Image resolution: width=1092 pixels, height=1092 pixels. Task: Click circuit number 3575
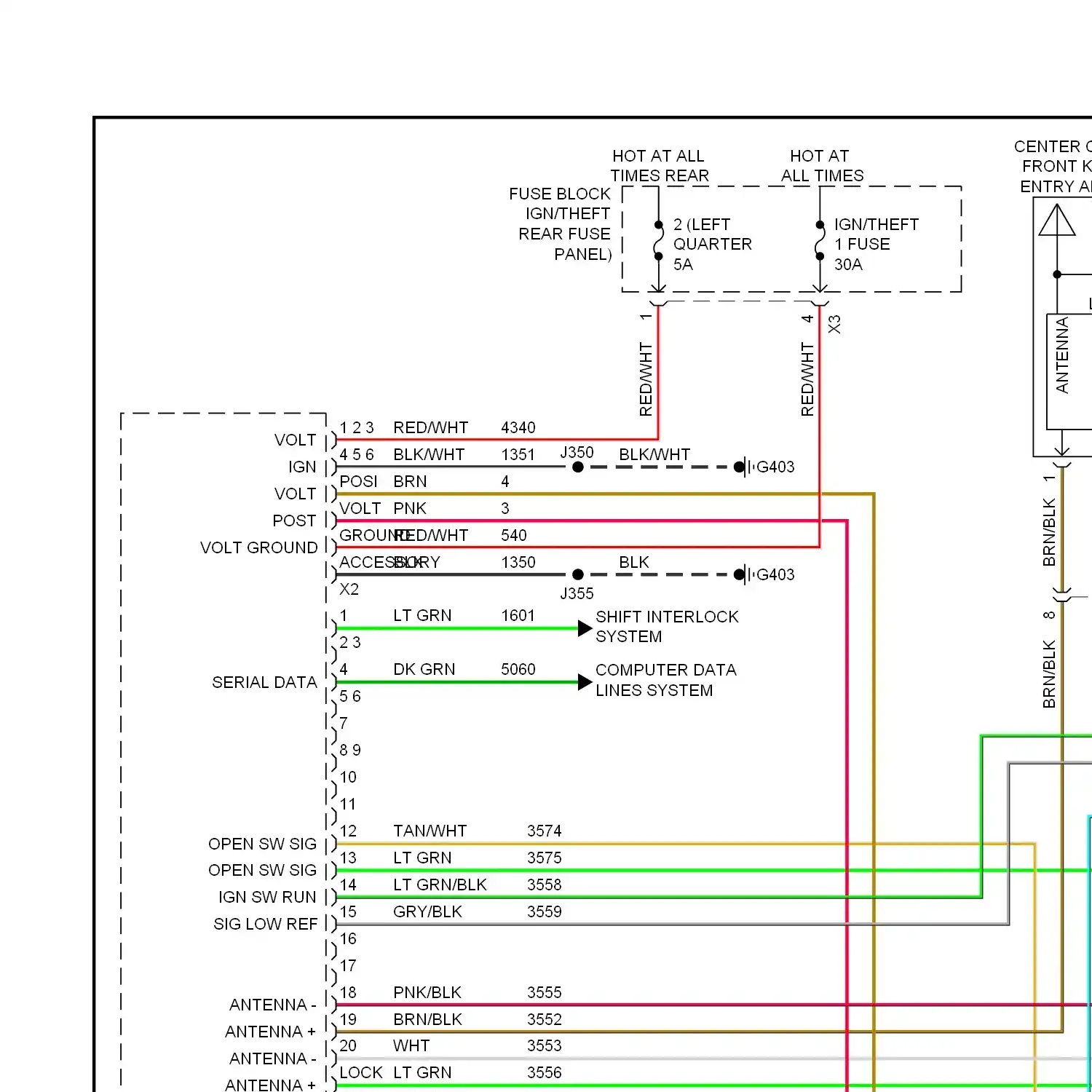pyautogui.click(x=544, y=858)
